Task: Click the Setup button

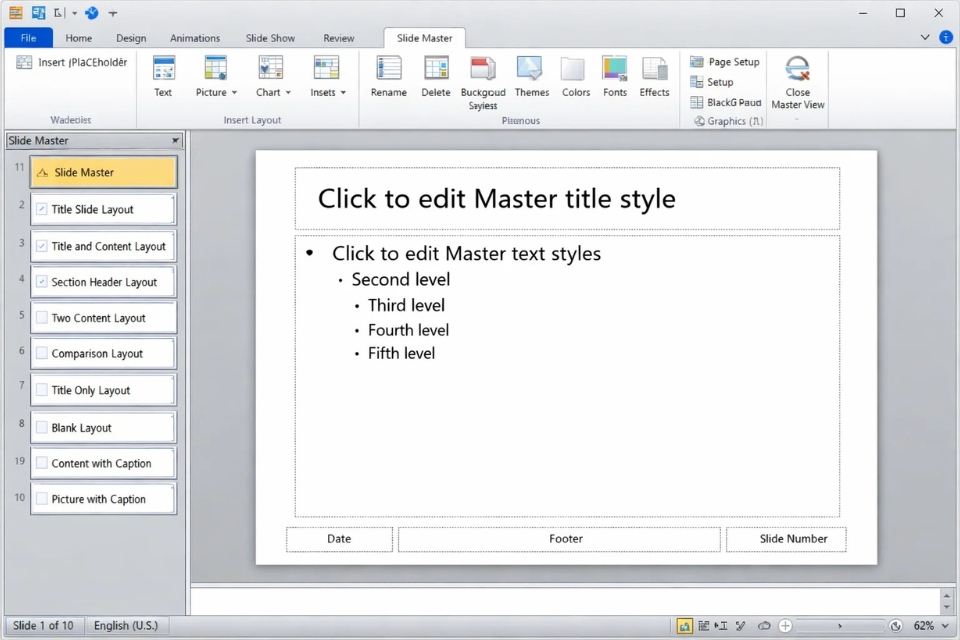Action: [x=715, y=81]
